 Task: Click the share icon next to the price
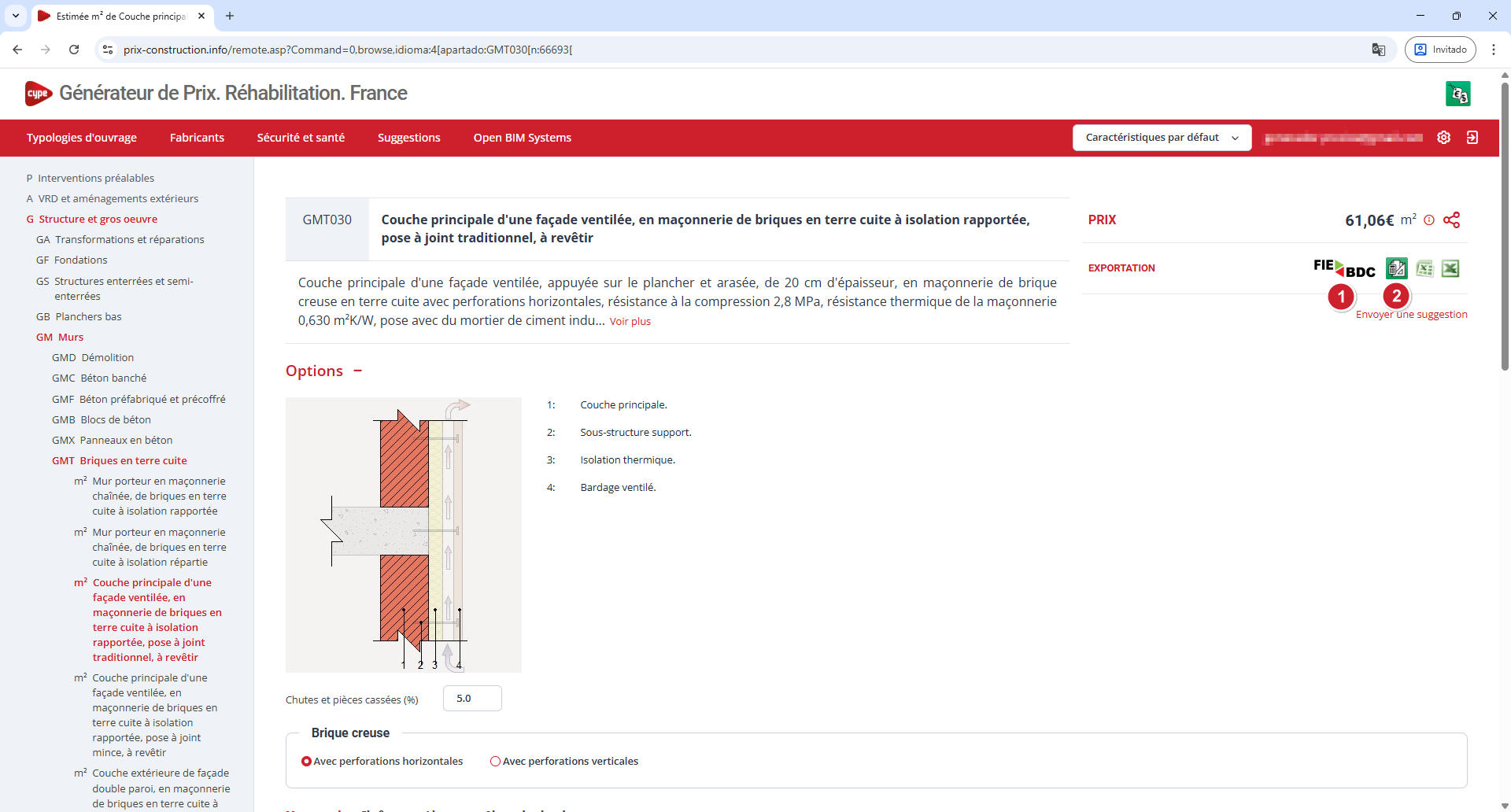click(x=1451, y=220)
